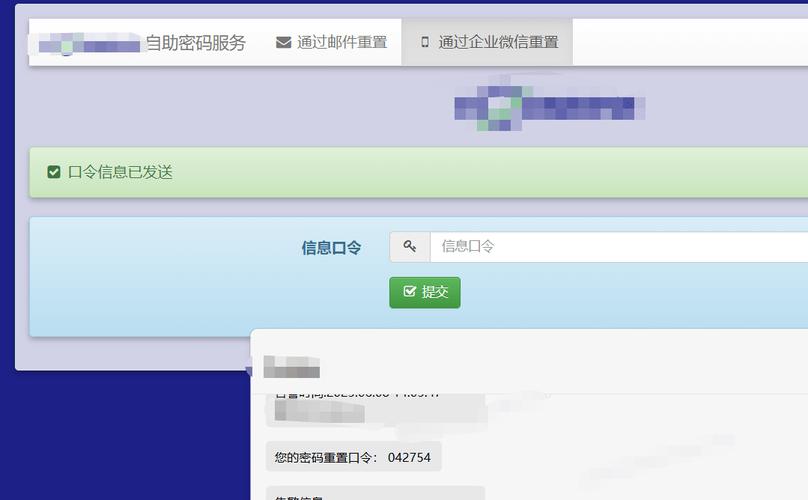Click the 信息口令 field label

[x=331, y=248]
